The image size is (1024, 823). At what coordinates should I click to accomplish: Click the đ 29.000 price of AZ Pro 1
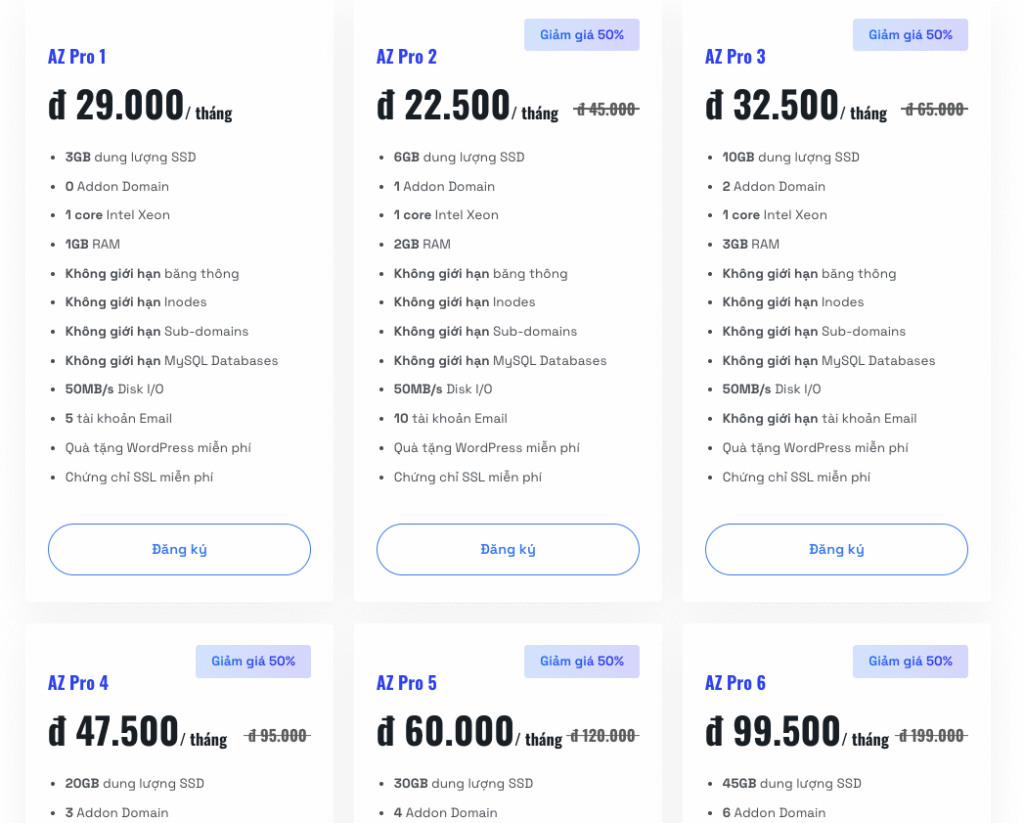point(116,105)
